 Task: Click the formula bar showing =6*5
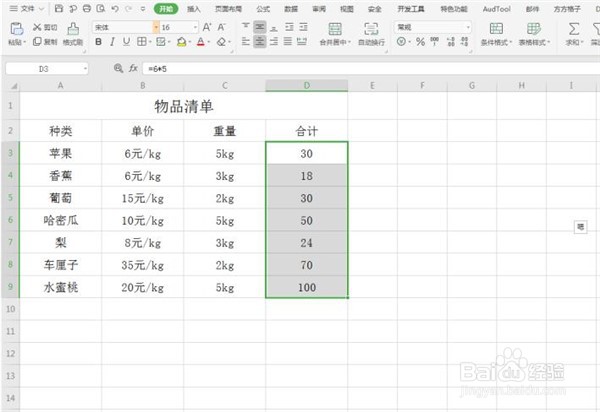[369, 69]
